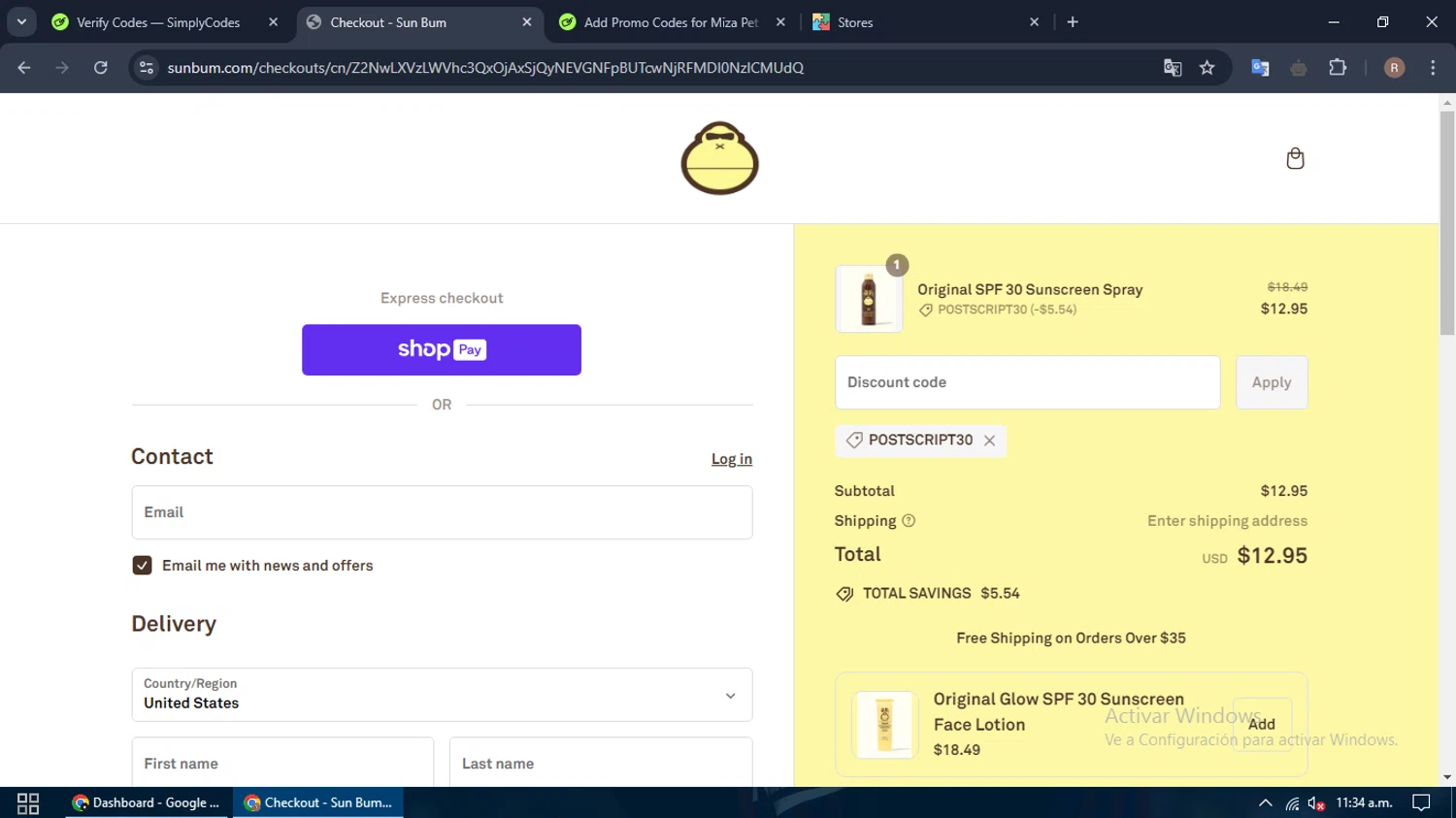The image size is (1456, 818).
Task: Open the network status tray icon
Action: tap(1292, 802)
